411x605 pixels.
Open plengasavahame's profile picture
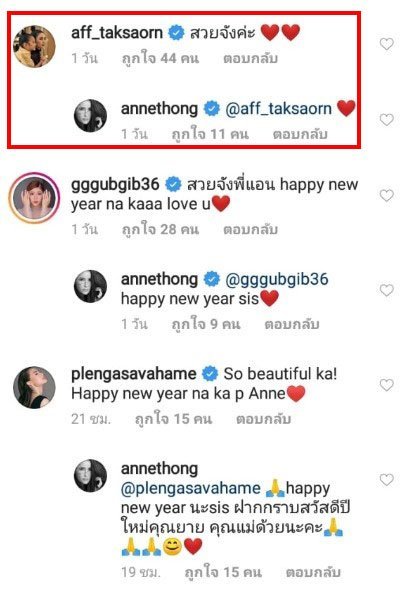(34, 387)
